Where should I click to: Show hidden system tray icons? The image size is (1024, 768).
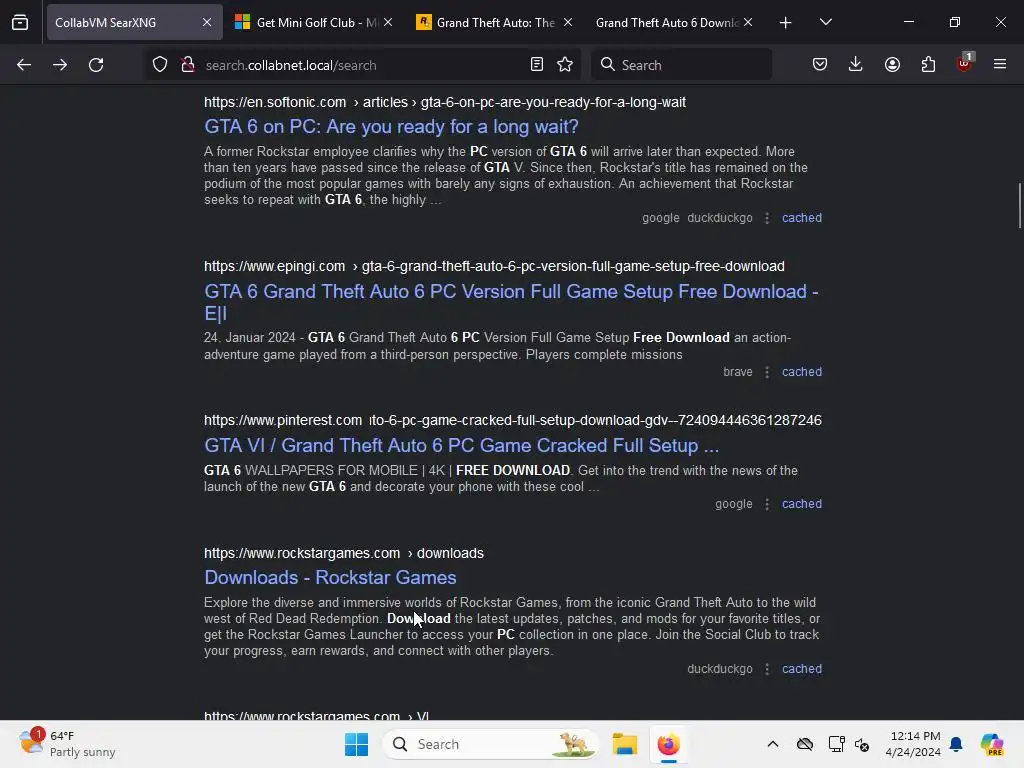pos(773,744)
